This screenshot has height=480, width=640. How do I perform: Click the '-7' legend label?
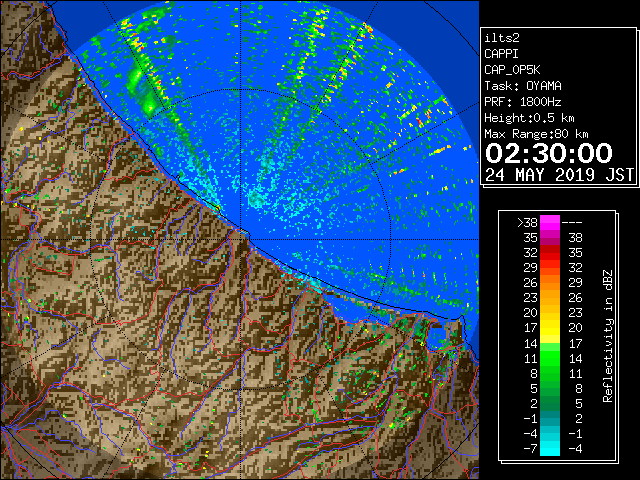530,448
